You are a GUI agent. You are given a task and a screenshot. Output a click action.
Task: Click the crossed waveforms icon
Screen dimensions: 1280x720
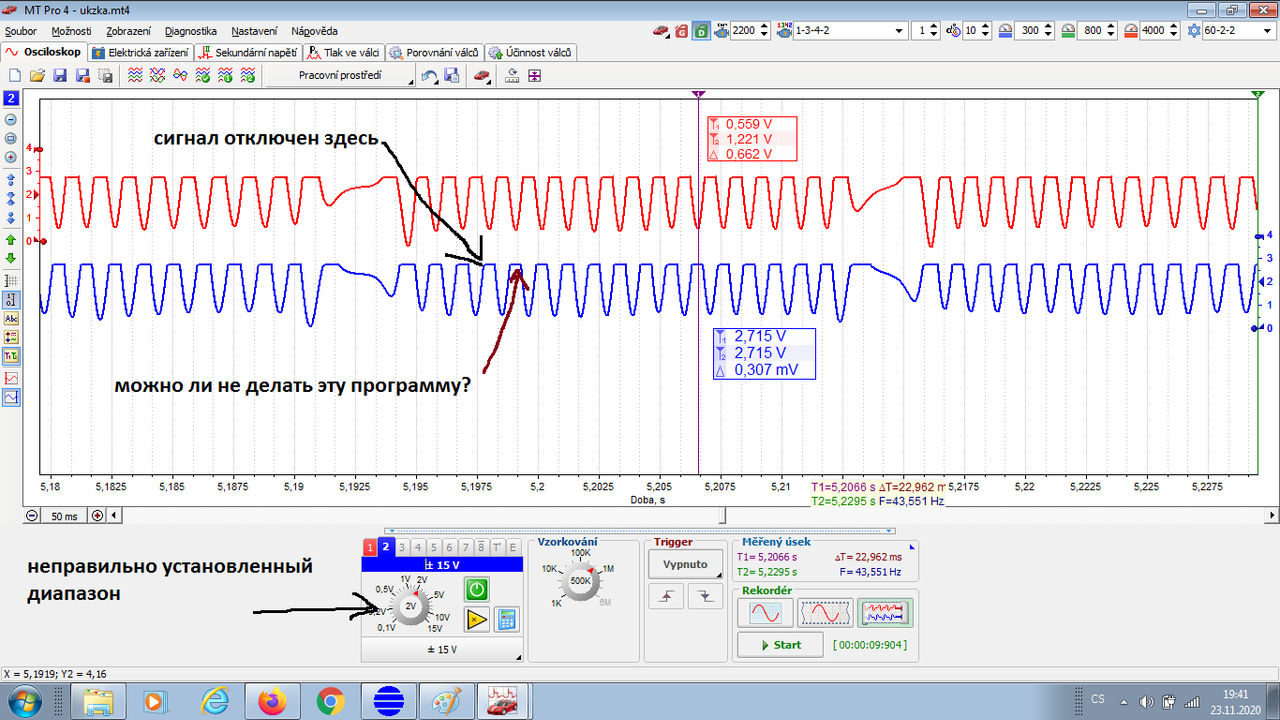coord(158,75)
